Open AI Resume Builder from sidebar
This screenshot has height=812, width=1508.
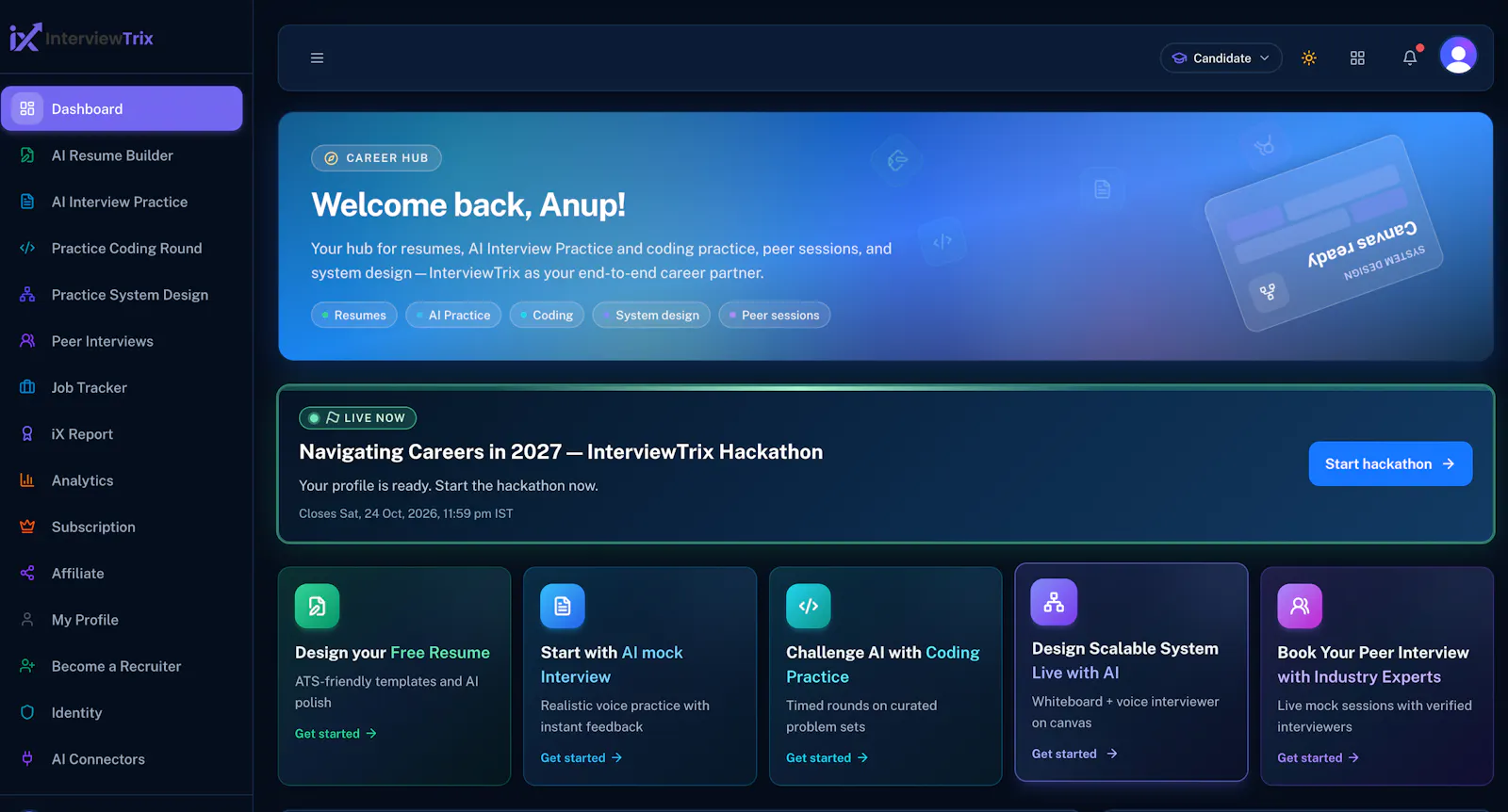122,155
